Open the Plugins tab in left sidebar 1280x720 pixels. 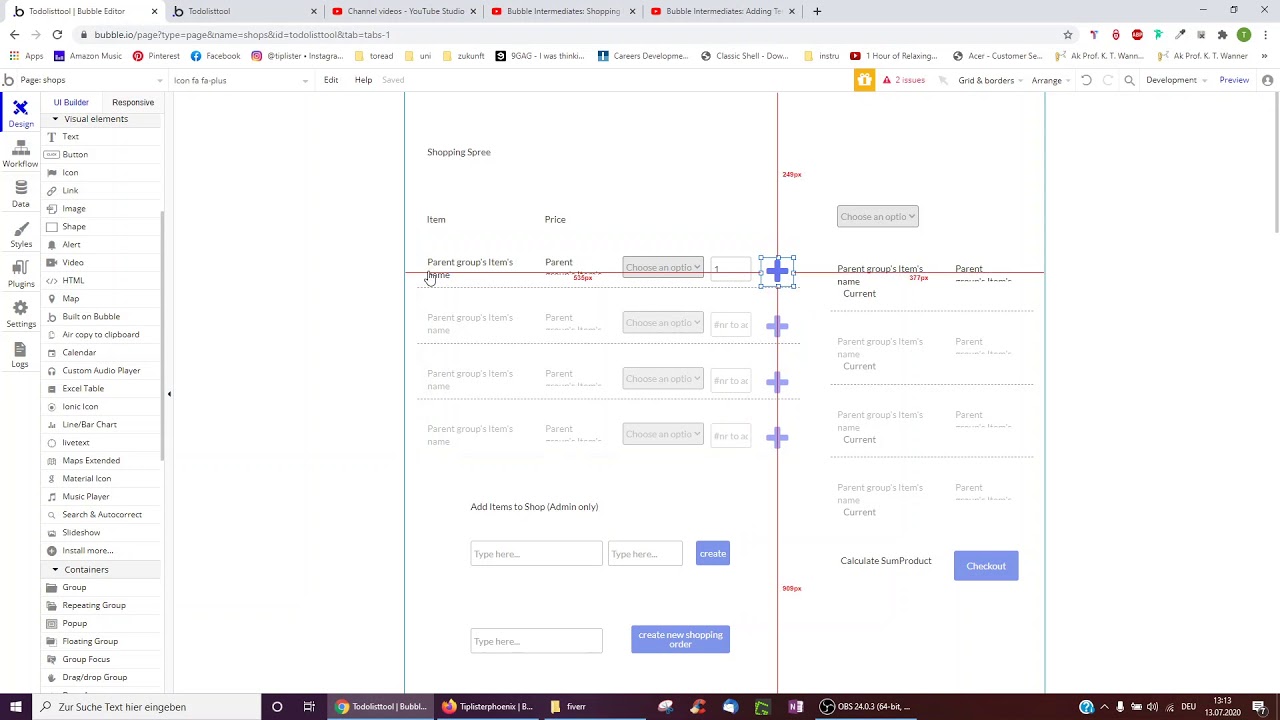pos(20,274)
